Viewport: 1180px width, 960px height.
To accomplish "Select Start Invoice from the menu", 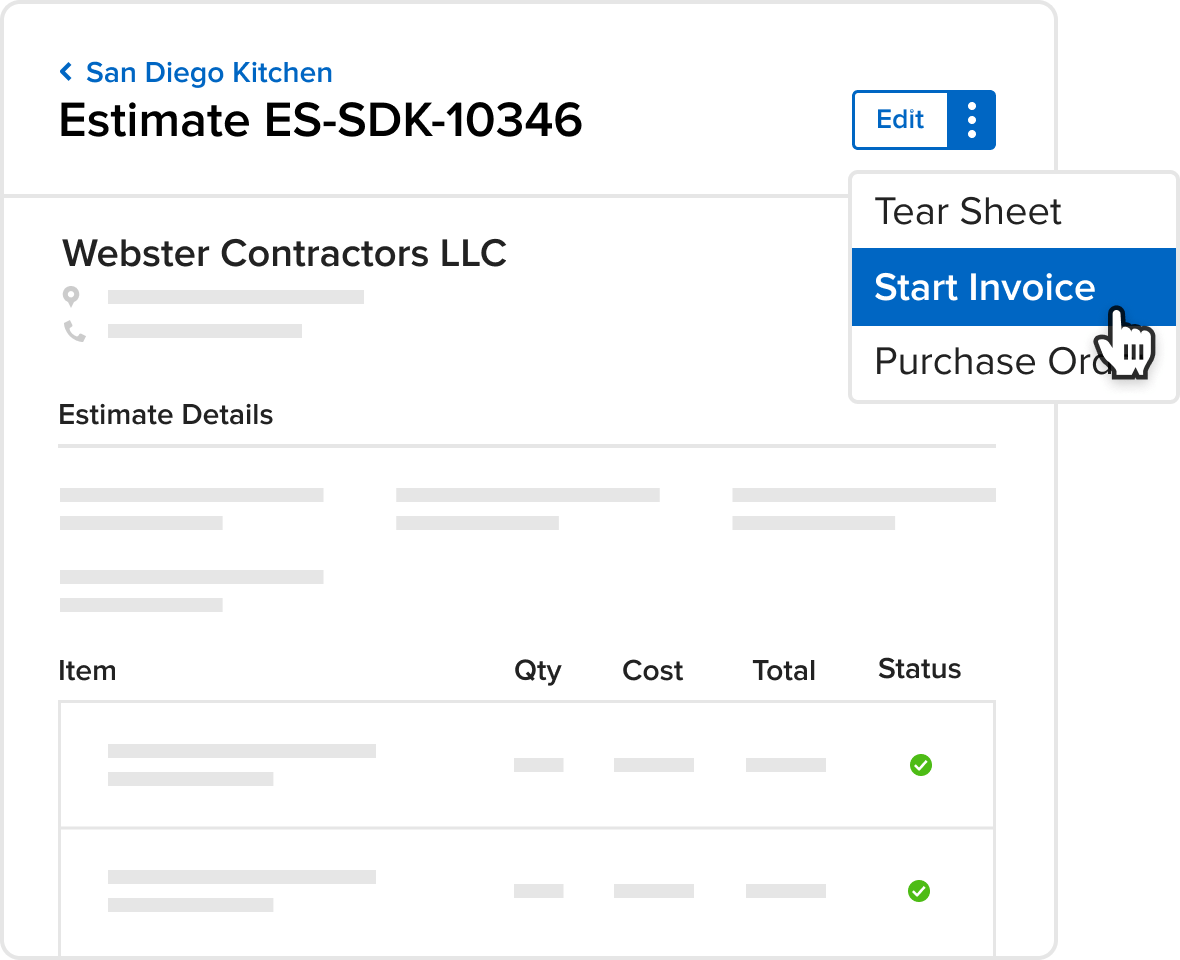I will (x=983, y=287).
